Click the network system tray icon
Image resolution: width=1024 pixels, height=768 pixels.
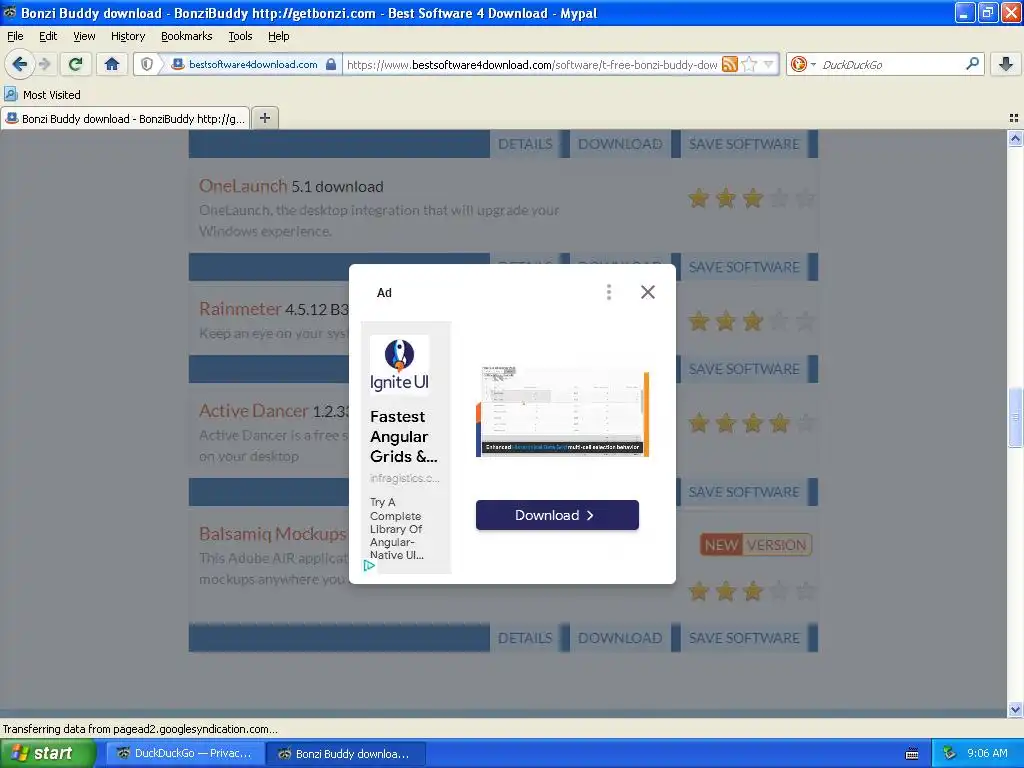click(949, 754)
